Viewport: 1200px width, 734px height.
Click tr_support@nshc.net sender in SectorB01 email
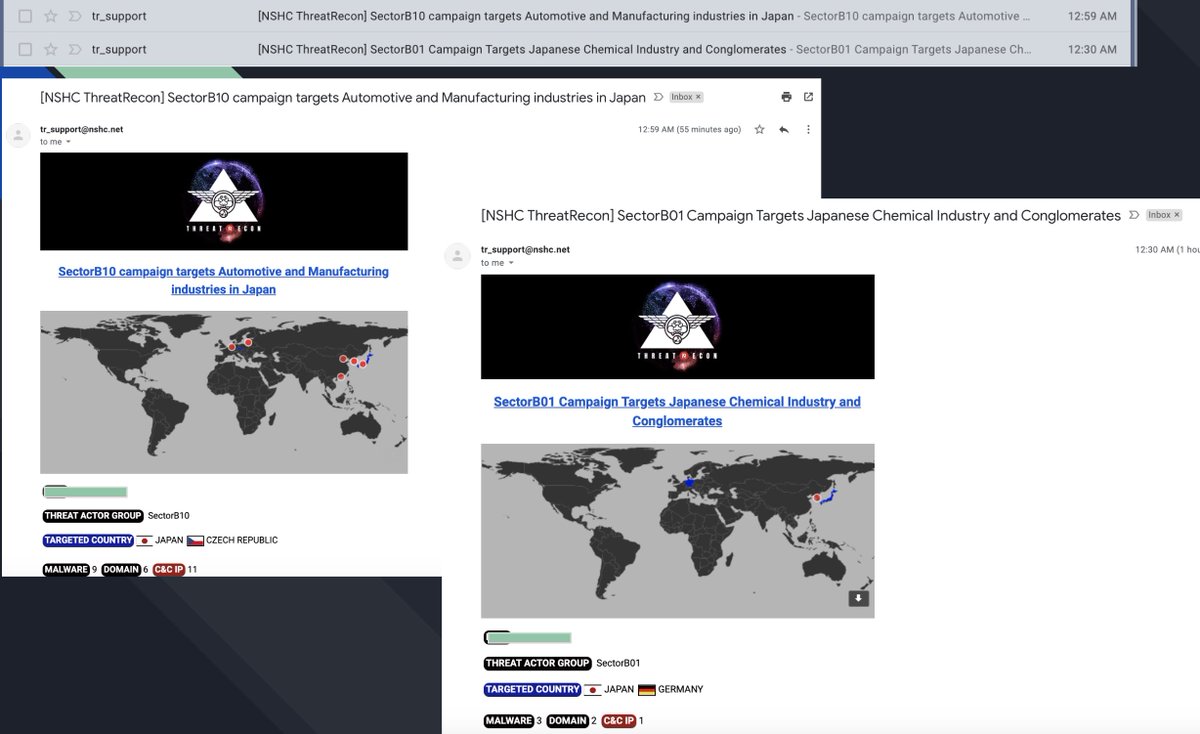pyautogui.click(x=524, y=249)
